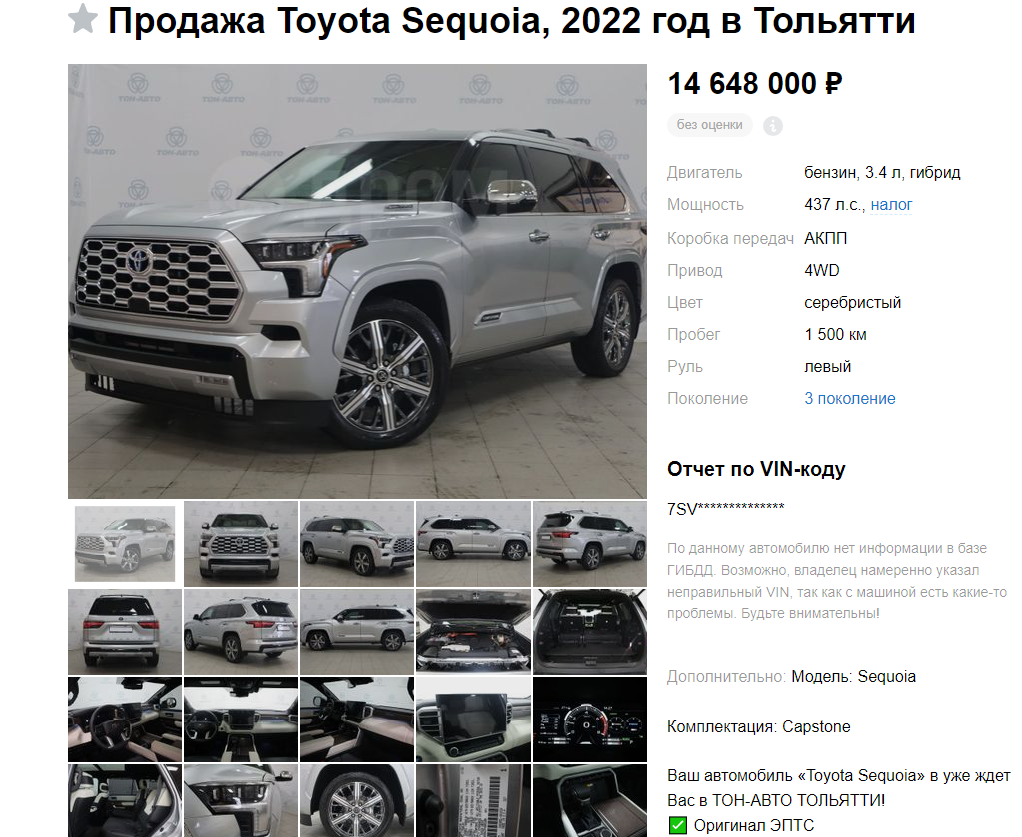Click the green checkmark by Оригинал ЭПТС
The width and height of the screenshot is (1022, 837).
tap(678, 825)
